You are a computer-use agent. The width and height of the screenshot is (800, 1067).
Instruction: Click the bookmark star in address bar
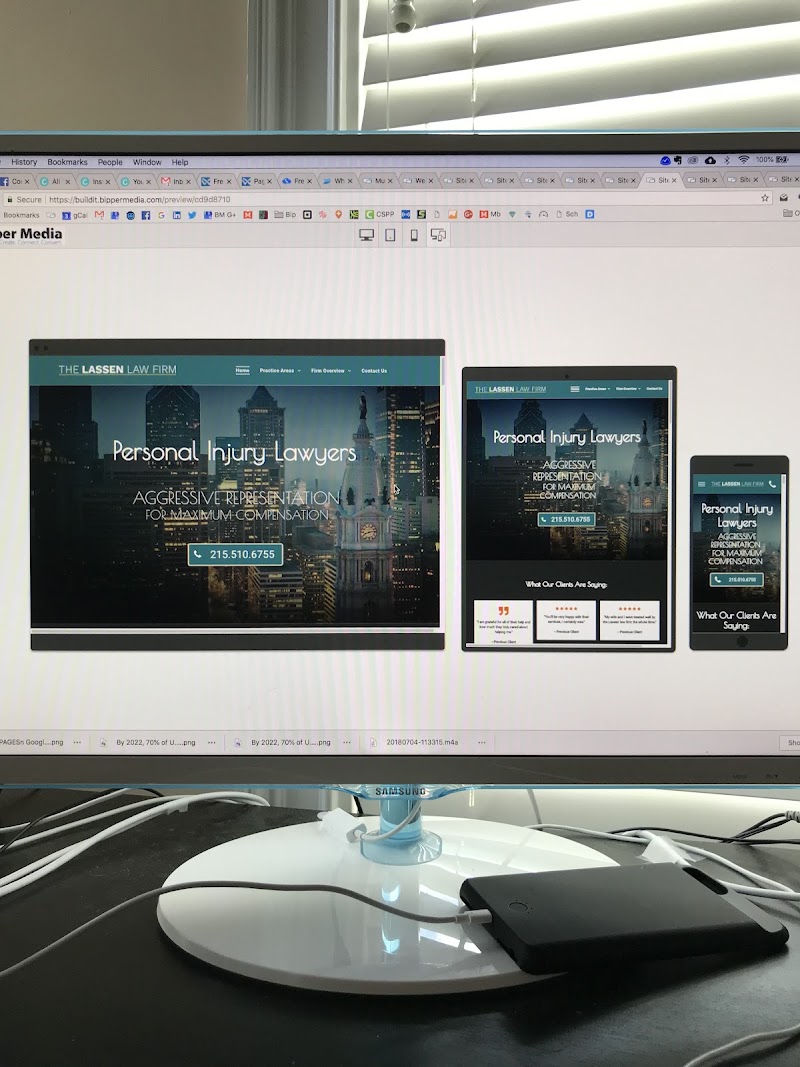point(765,198)
